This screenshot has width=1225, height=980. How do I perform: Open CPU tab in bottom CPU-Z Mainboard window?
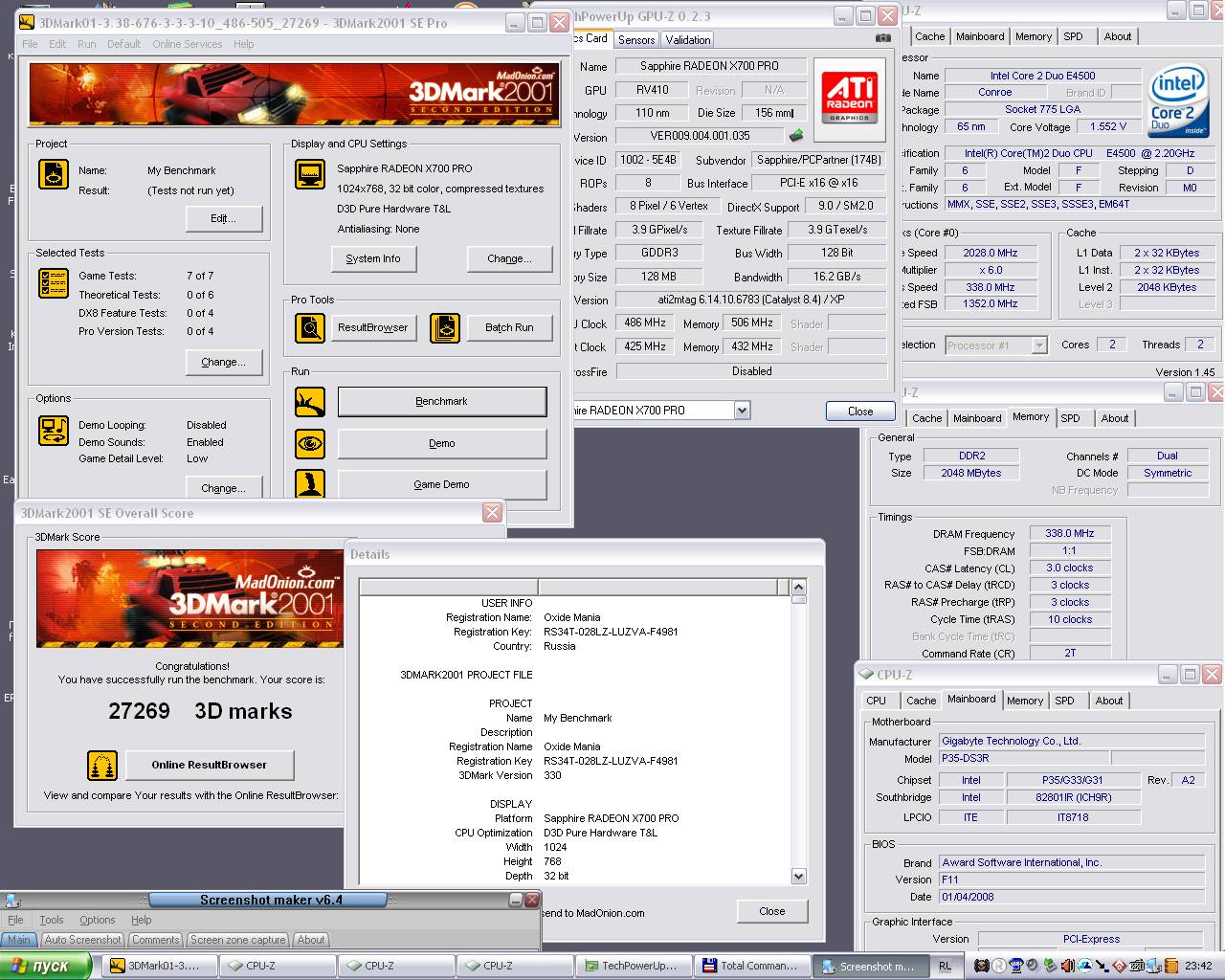877,701
